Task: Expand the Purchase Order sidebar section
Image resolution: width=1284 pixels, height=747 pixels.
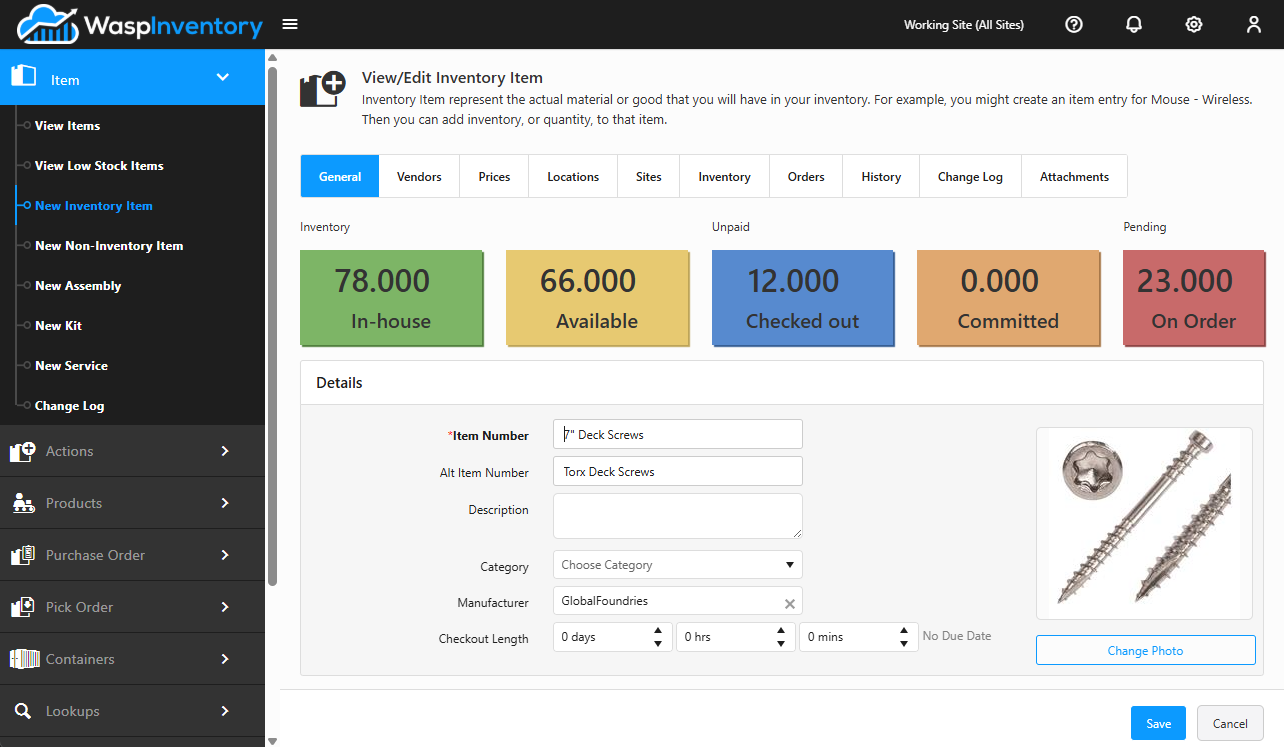Action: coord(132,555)
